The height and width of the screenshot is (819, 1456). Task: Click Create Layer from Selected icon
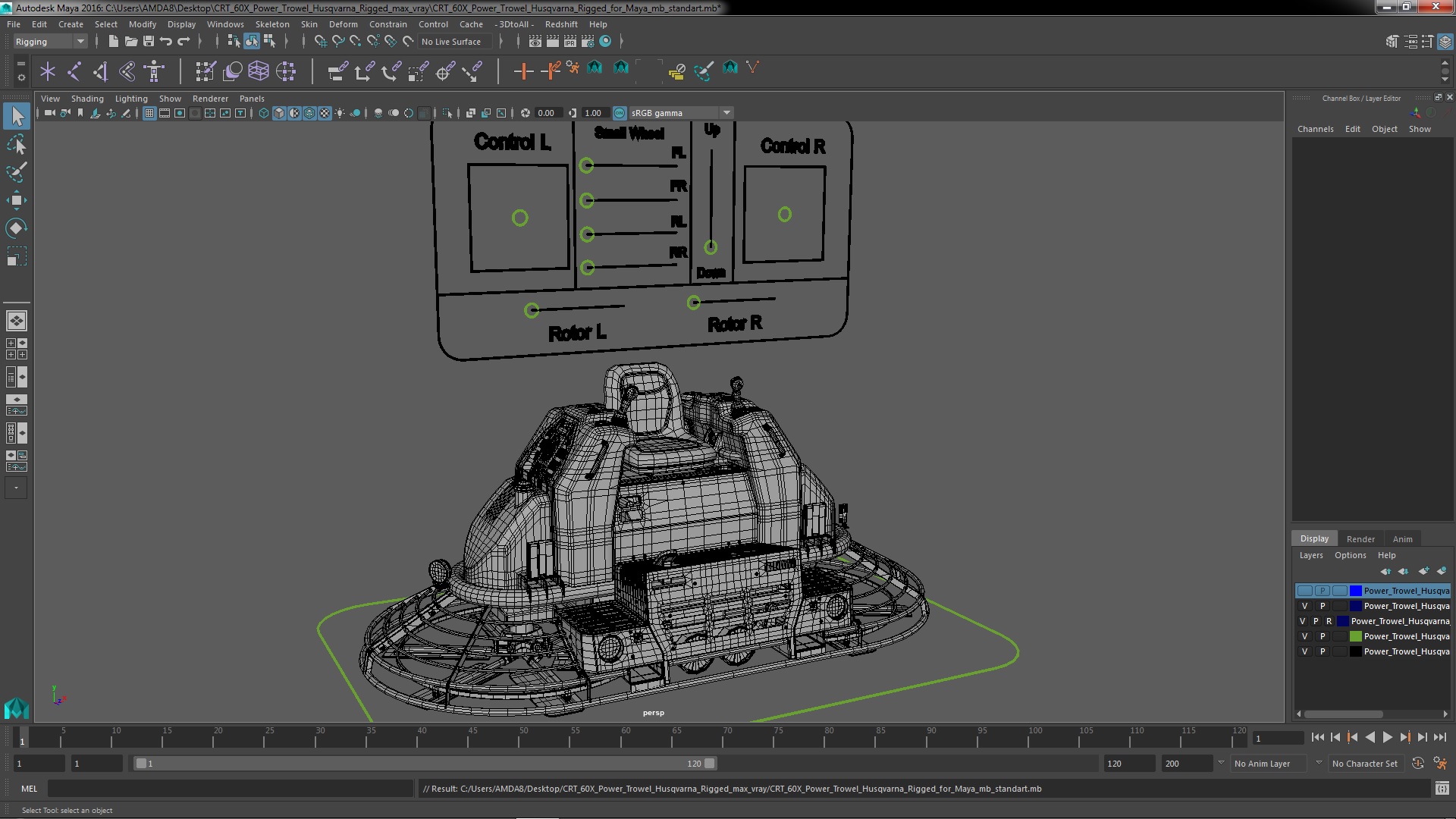[x=1441, y=571]
